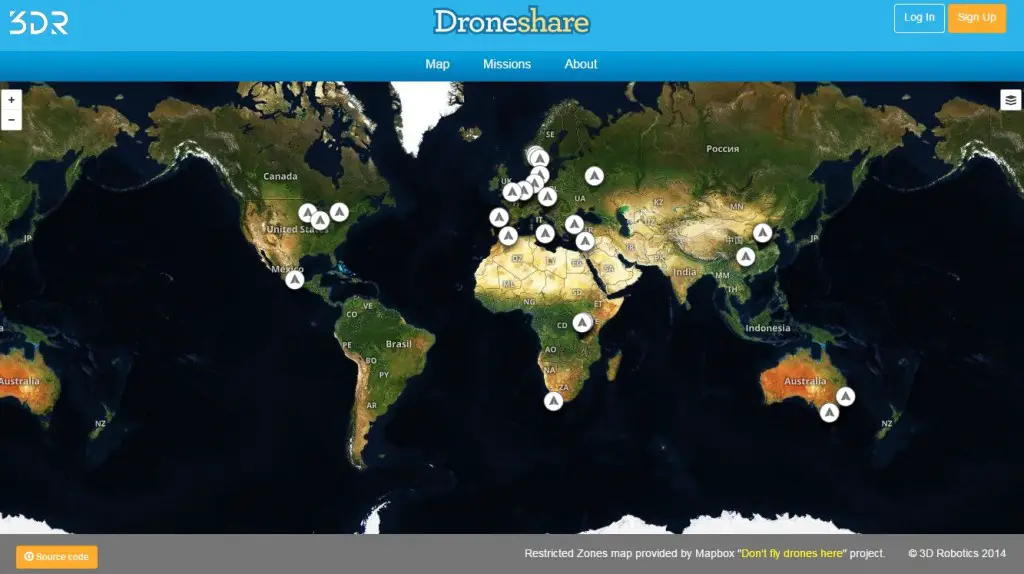Click the Россия map label
This screenshot has width=1024, height=574.
(722, 149)
